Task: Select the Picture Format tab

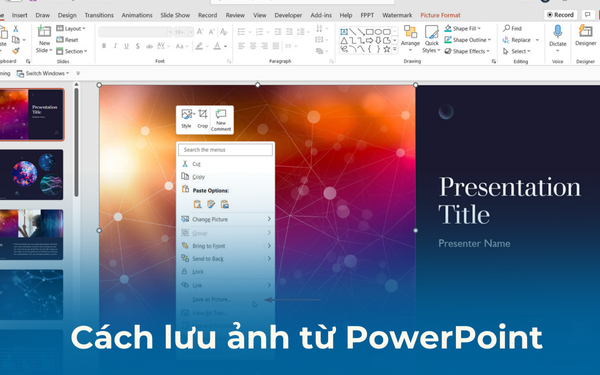Action: pyautogui.click(x=440, y=15)
